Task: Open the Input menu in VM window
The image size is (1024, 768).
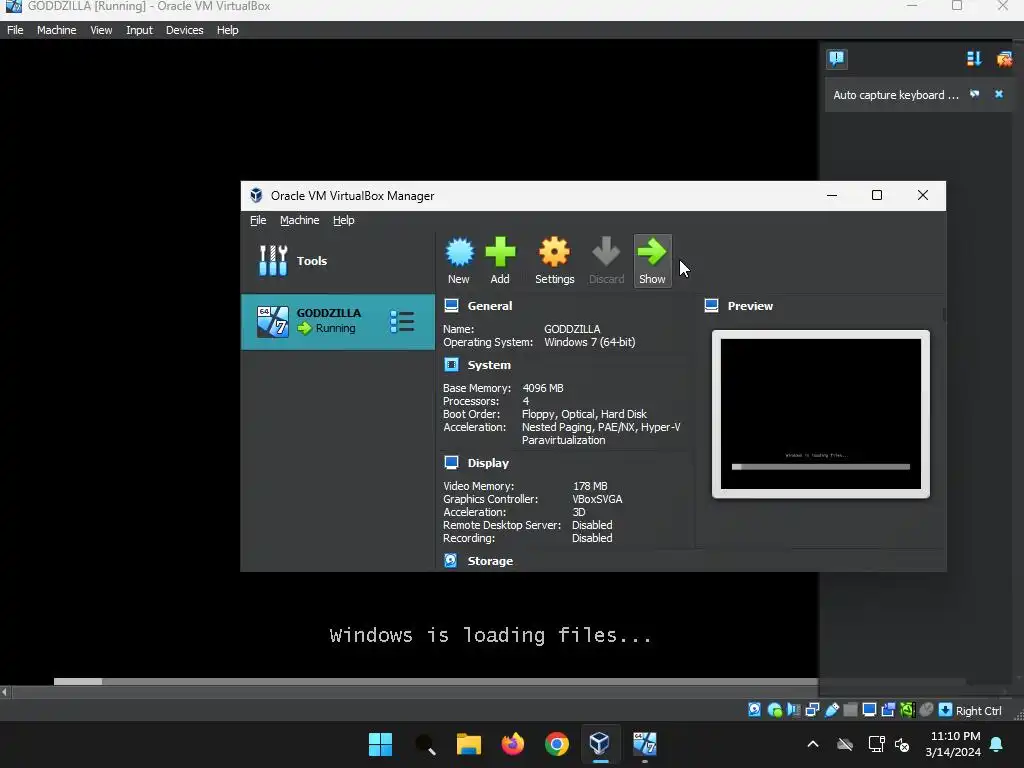Action: click(x=139, y=30)
